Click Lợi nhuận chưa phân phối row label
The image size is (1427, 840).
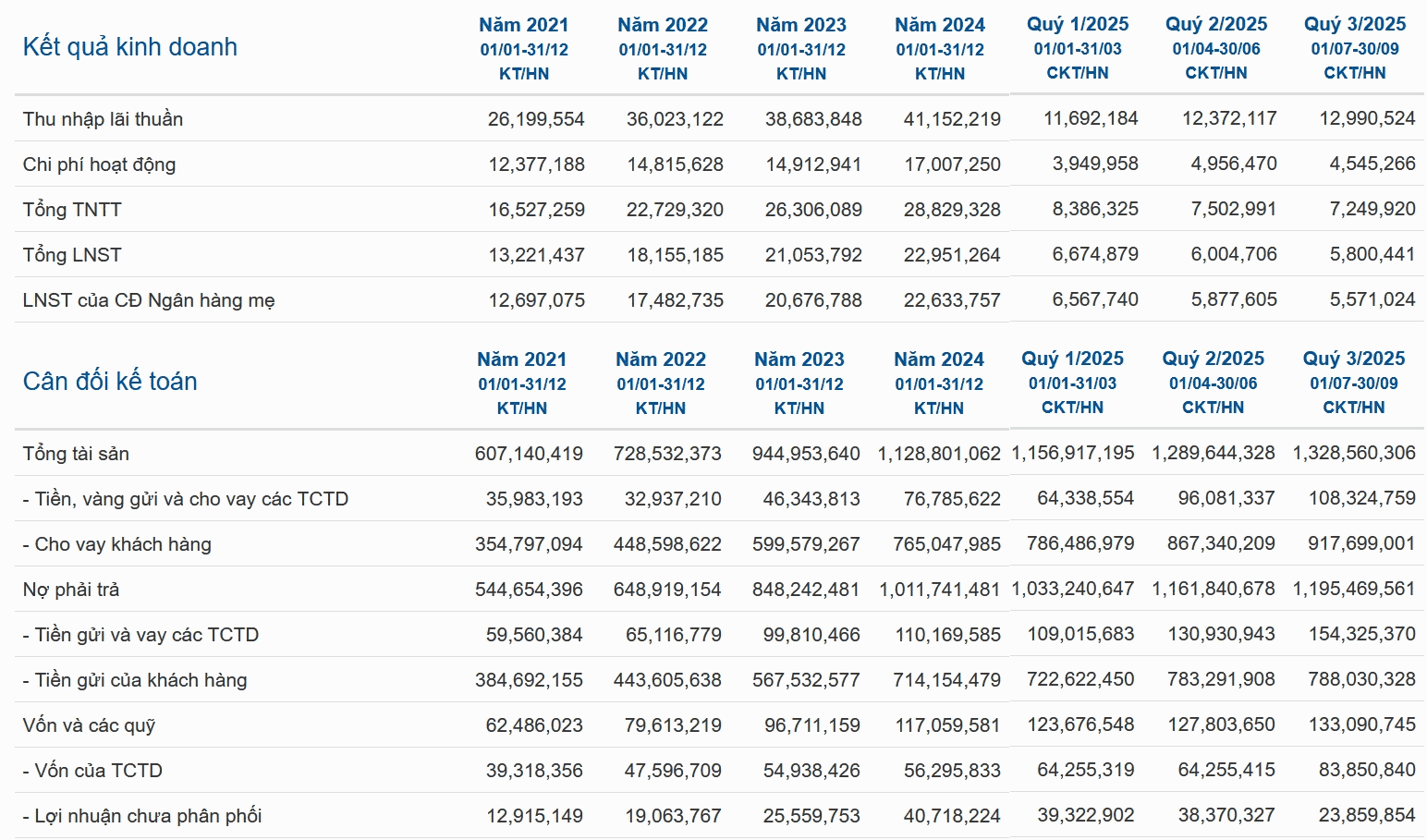[x=142, y=816]
